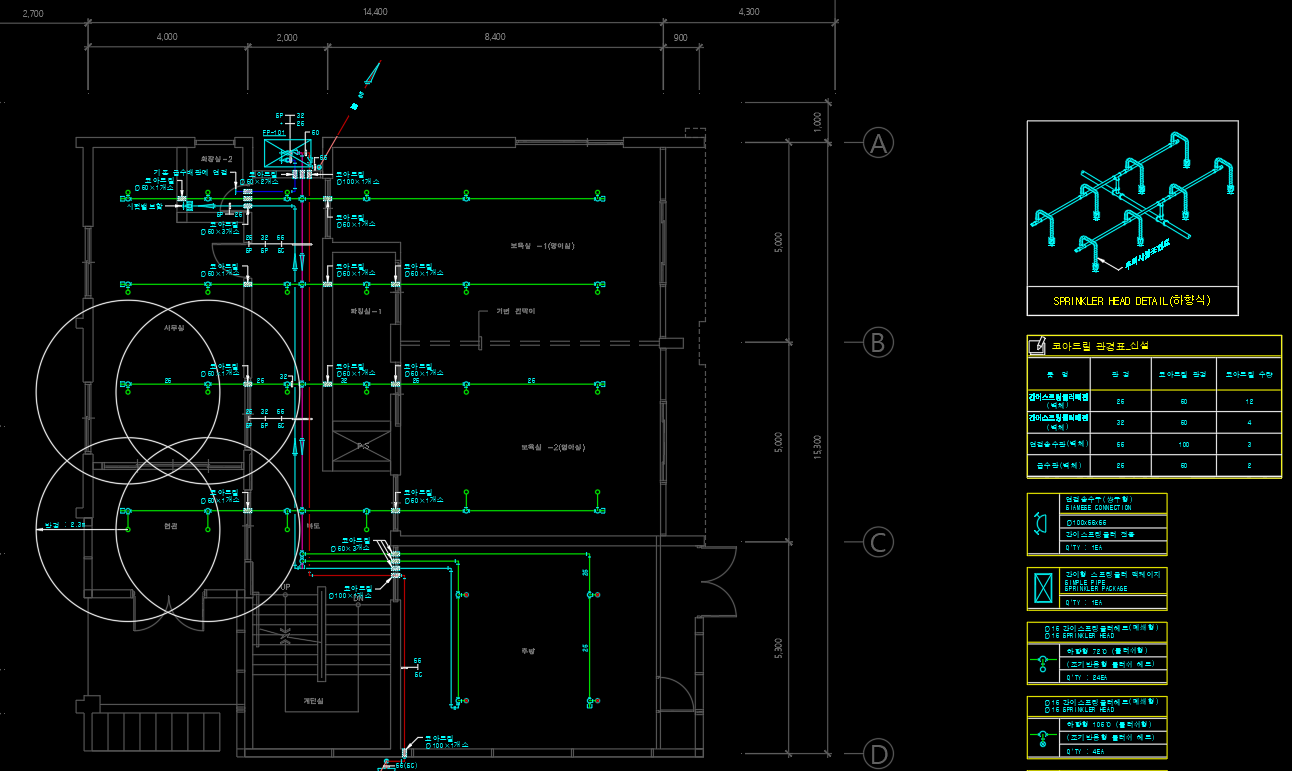Click grid bubble A on the right
Image resolution: width=1292 pixels, height=771 pixels.
point(878,143)
